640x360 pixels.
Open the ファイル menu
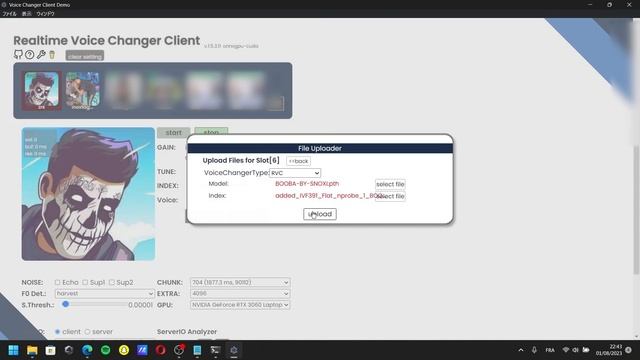[9, 14]
